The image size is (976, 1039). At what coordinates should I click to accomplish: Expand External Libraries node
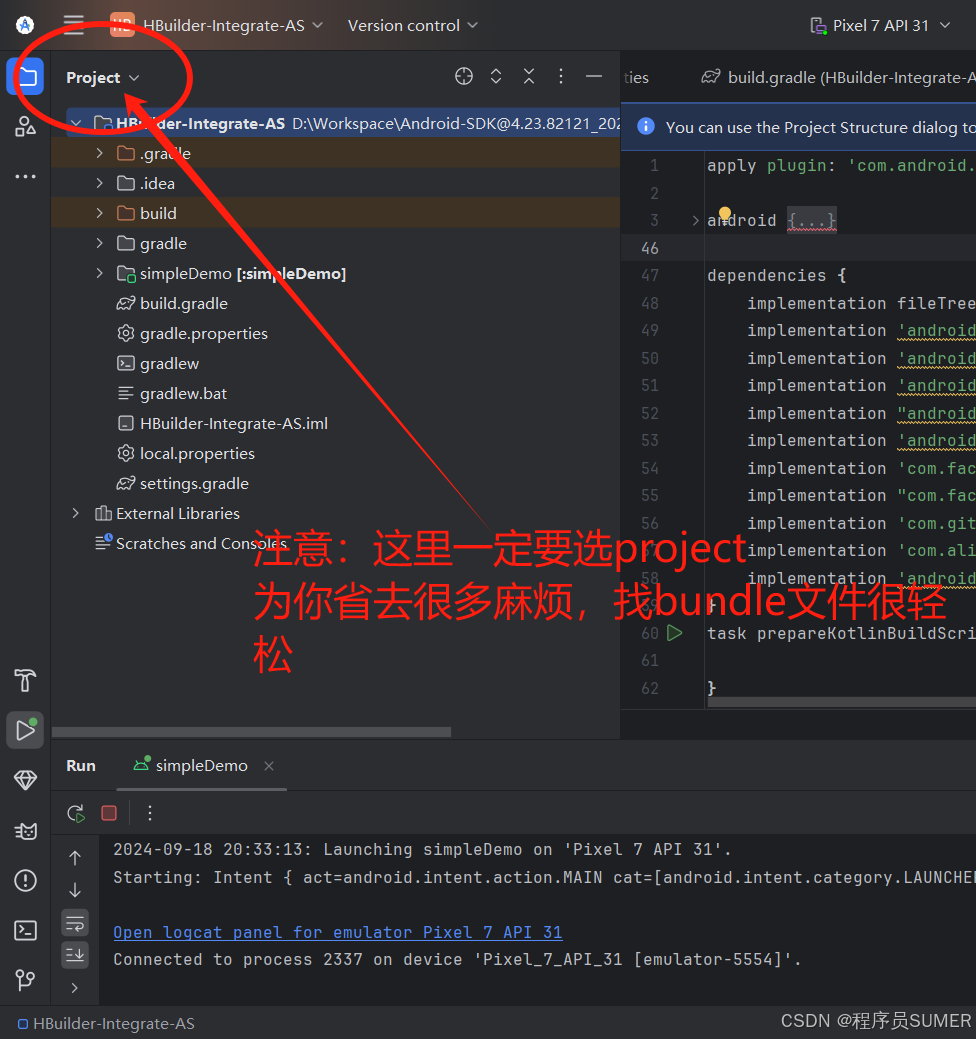click(76, 513)
